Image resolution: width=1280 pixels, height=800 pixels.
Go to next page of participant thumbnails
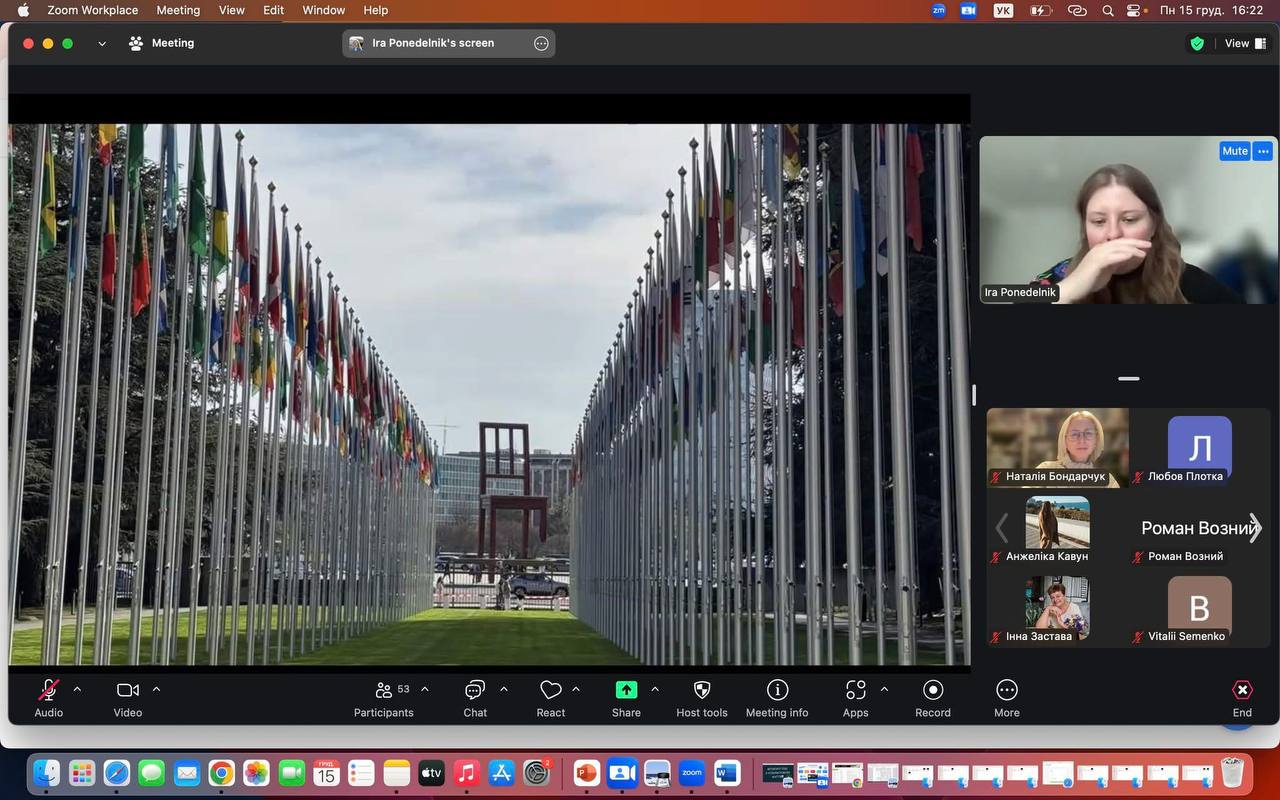1255,528
